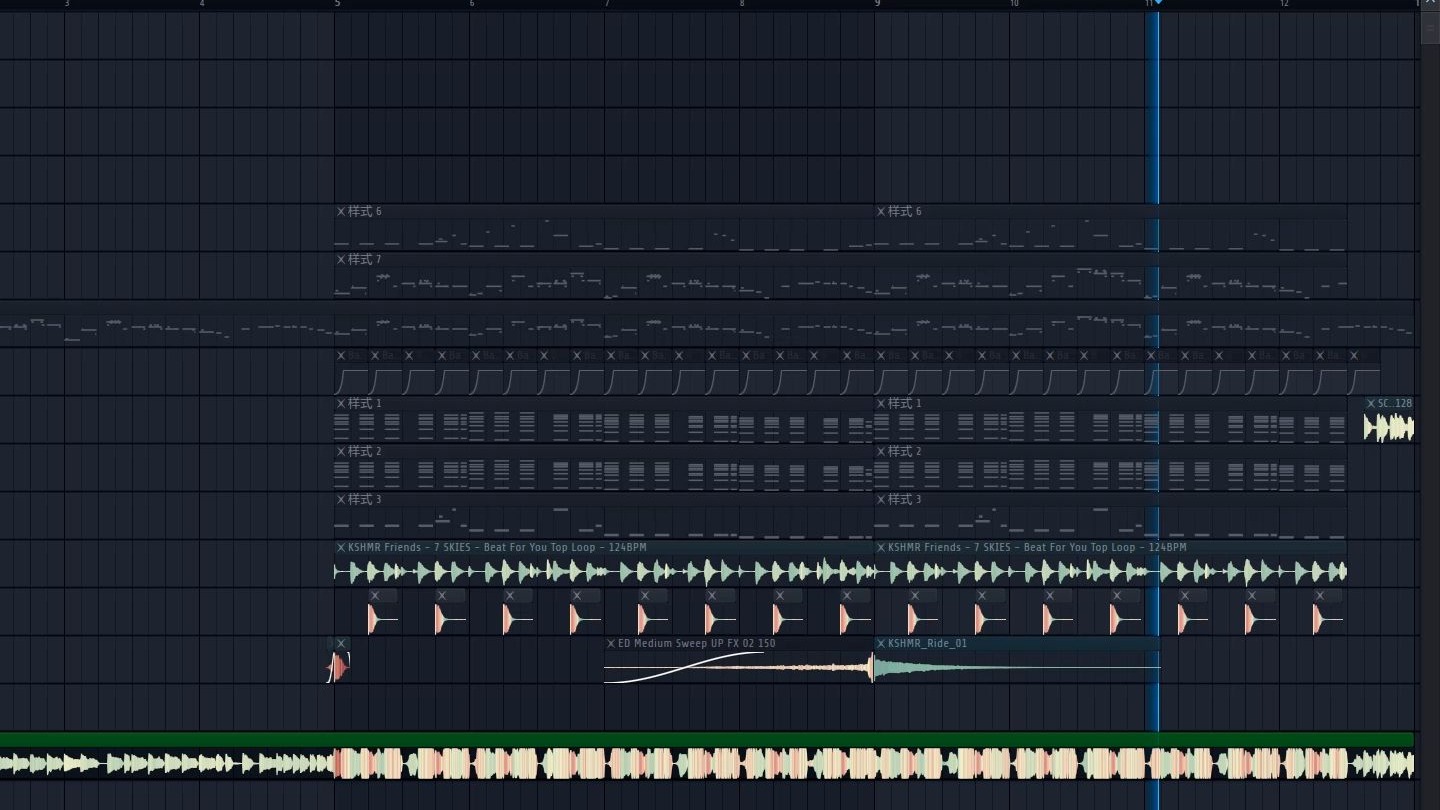Open the menu icon of 样式 3 clip at bar 9
Screen dimensions: 1440x810
click(881, 499)
